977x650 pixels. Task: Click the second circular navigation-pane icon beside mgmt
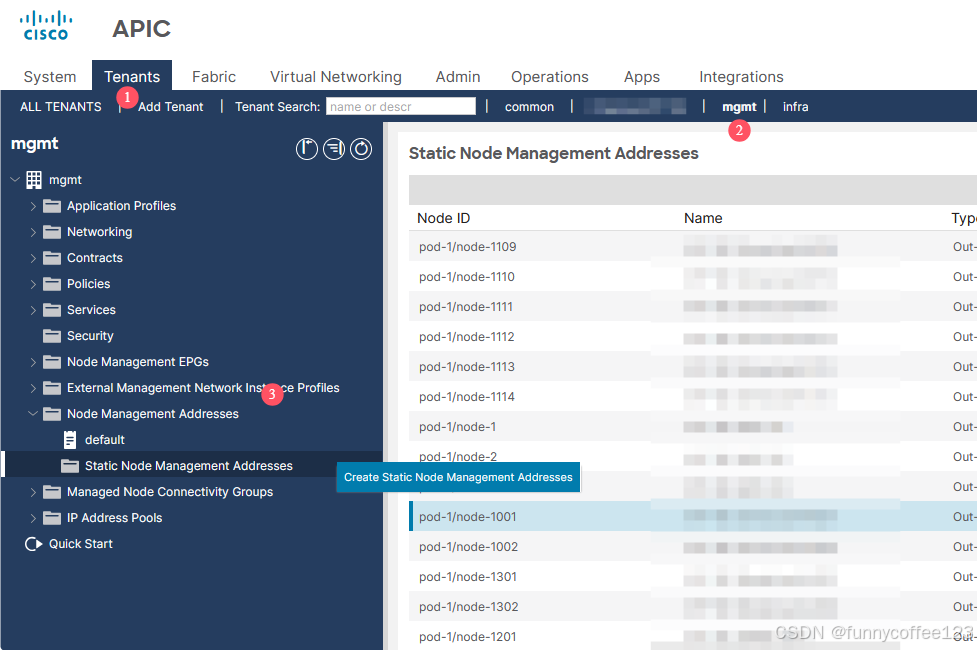click(x=334, y=149)
